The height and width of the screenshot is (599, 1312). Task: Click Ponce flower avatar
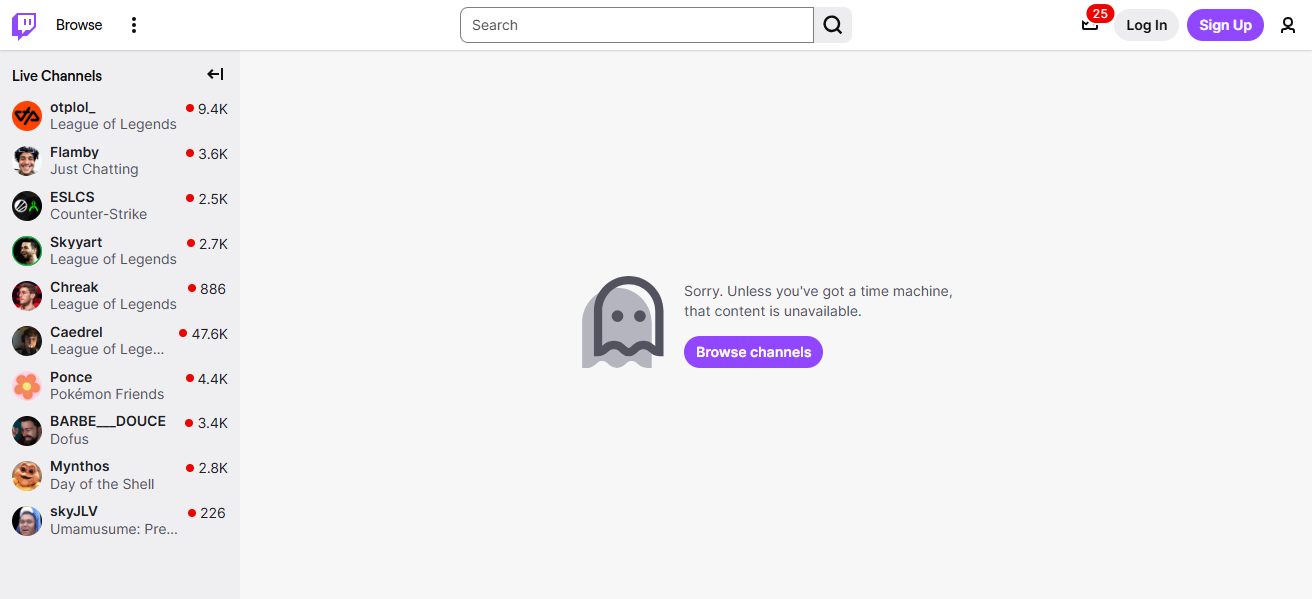coord(27,386)
